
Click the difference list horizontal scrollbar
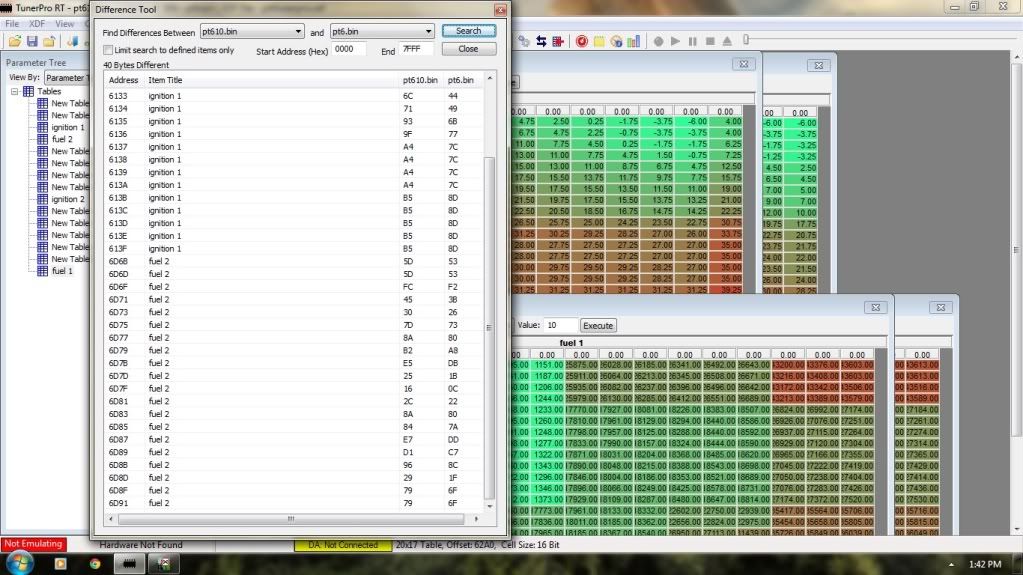click(291, 519)
